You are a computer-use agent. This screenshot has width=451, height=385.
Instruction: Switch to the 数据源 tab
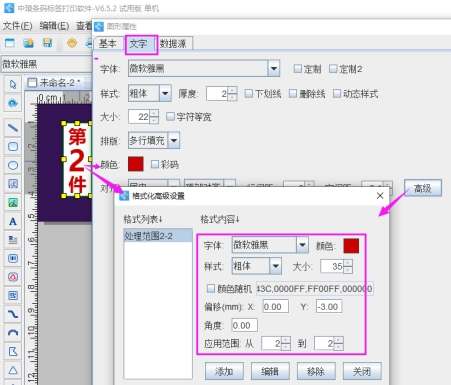(x=173, y=44)
